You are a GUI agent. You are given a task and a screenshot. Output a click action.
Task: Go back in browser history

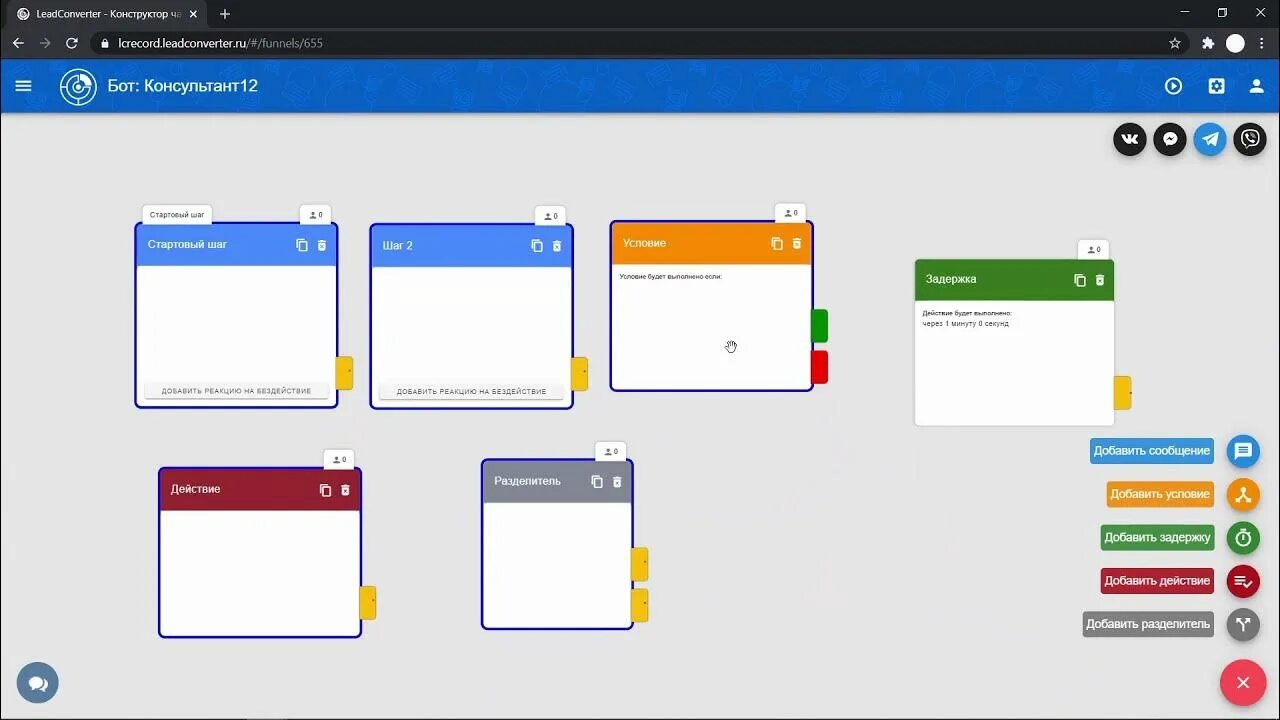(x=18, y=43)
